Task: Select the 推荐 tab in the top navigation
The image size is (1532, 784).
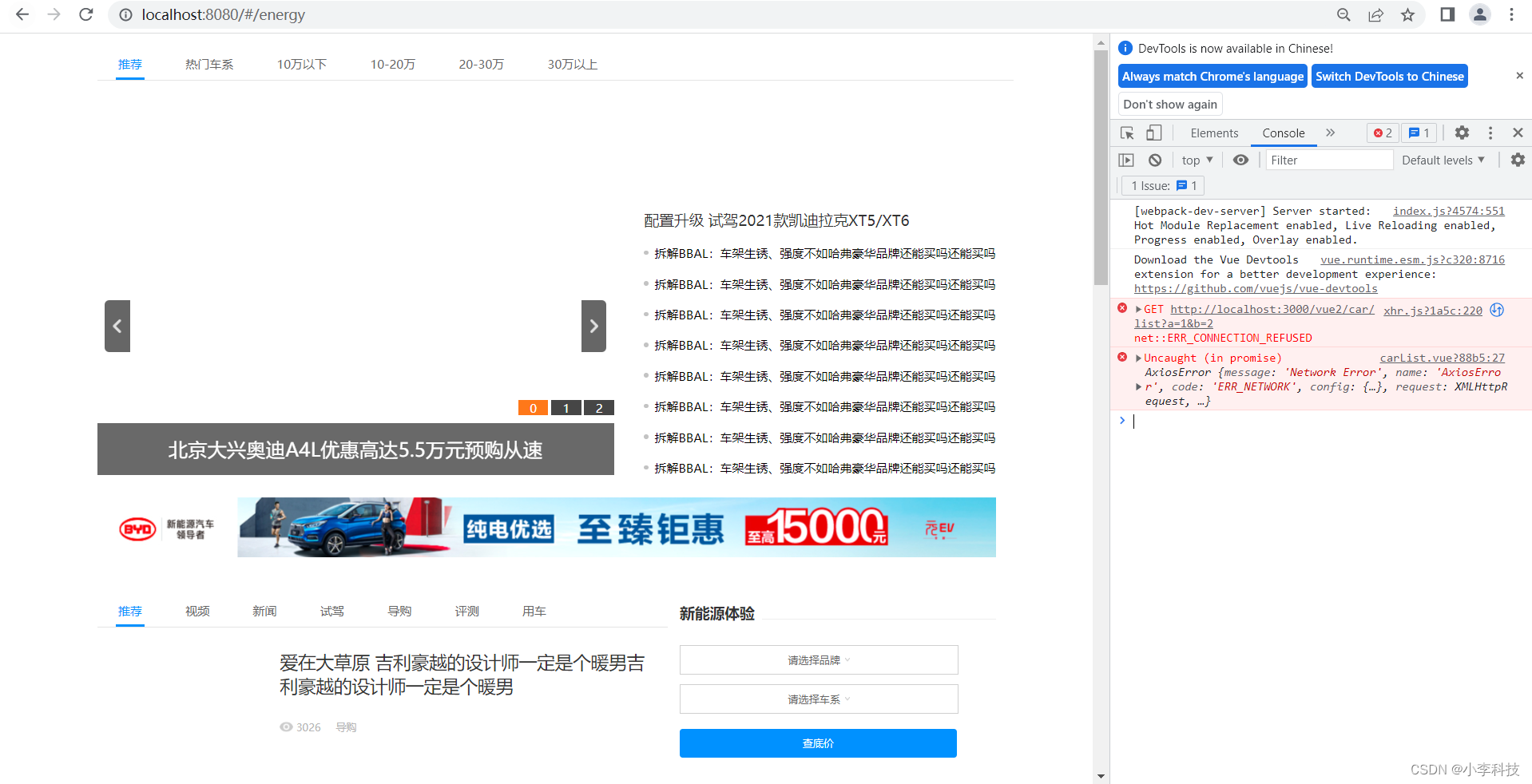Action: tap(129, 64)
